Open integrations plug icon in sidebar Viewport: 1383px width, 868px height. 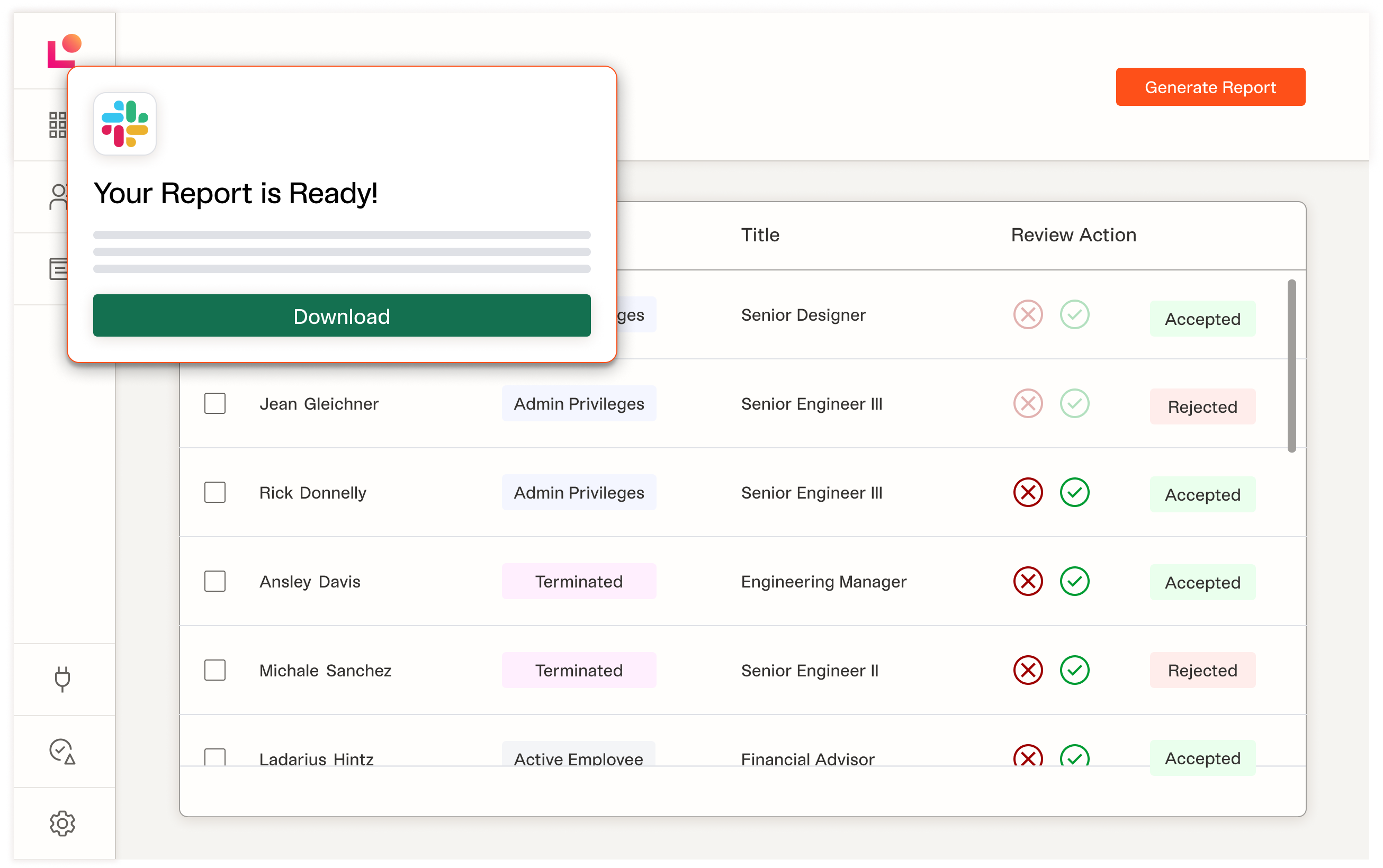click(x=62, y=679)
